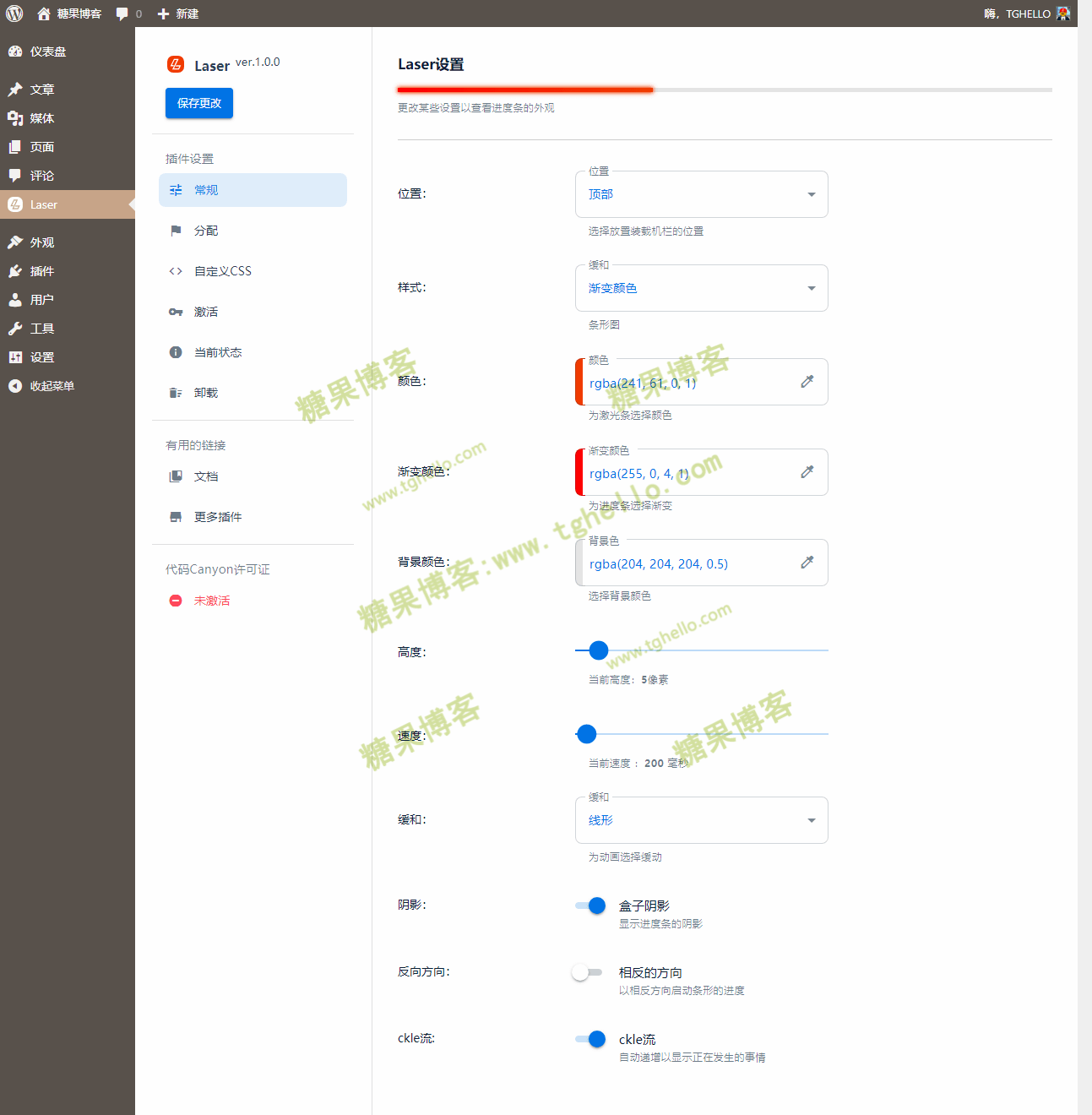Click the 设置 sliders icon in sidebar
1092x1115 pixels.
click(15, 357)
